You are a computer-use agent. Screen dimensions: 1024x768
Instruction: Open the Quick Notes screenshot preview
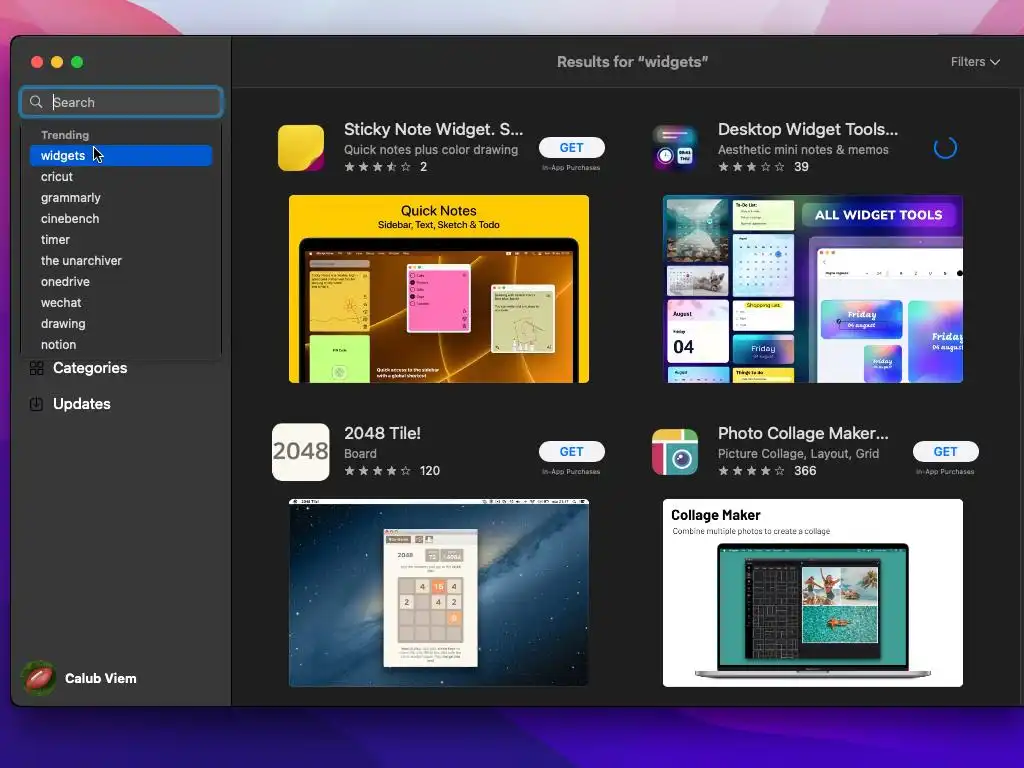coord(439,289)
